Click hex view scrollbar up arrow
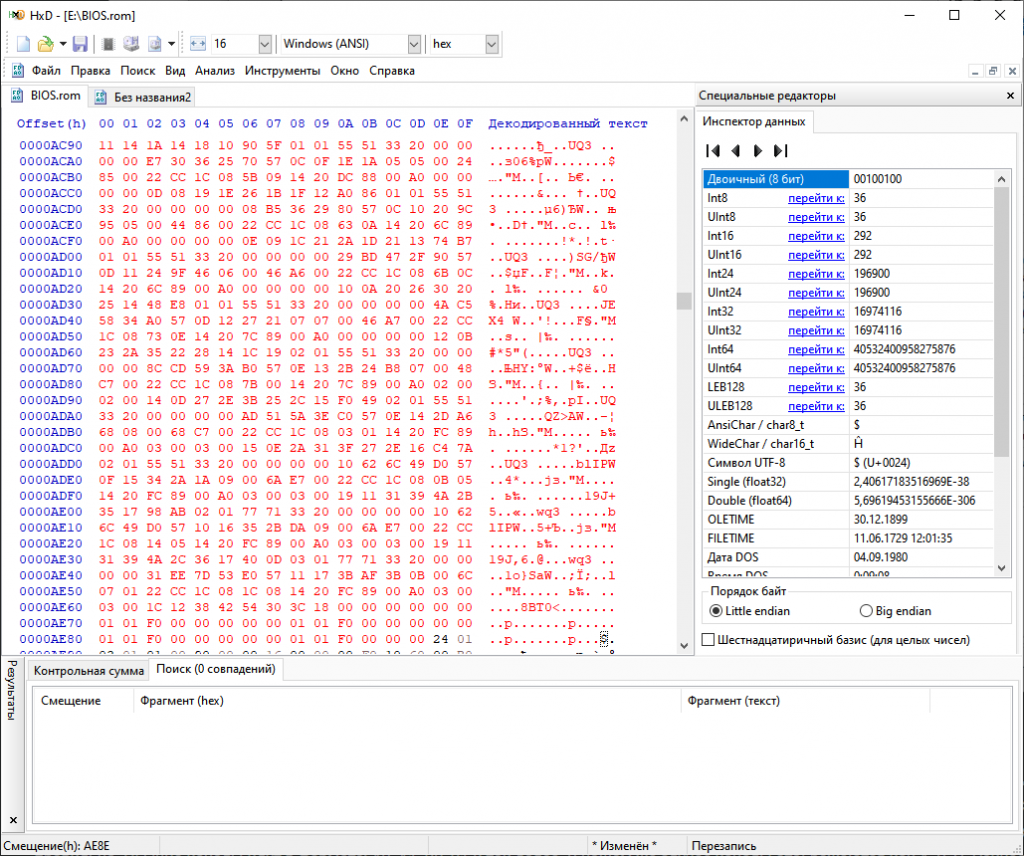 (684, 119)
